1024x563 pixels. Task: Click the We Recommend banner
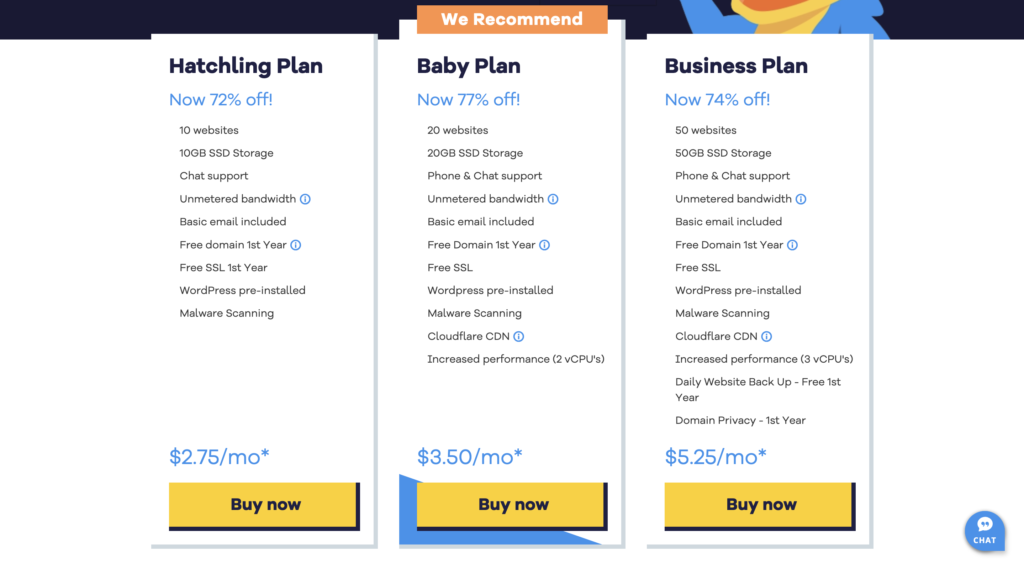click(x=512, y=19)
